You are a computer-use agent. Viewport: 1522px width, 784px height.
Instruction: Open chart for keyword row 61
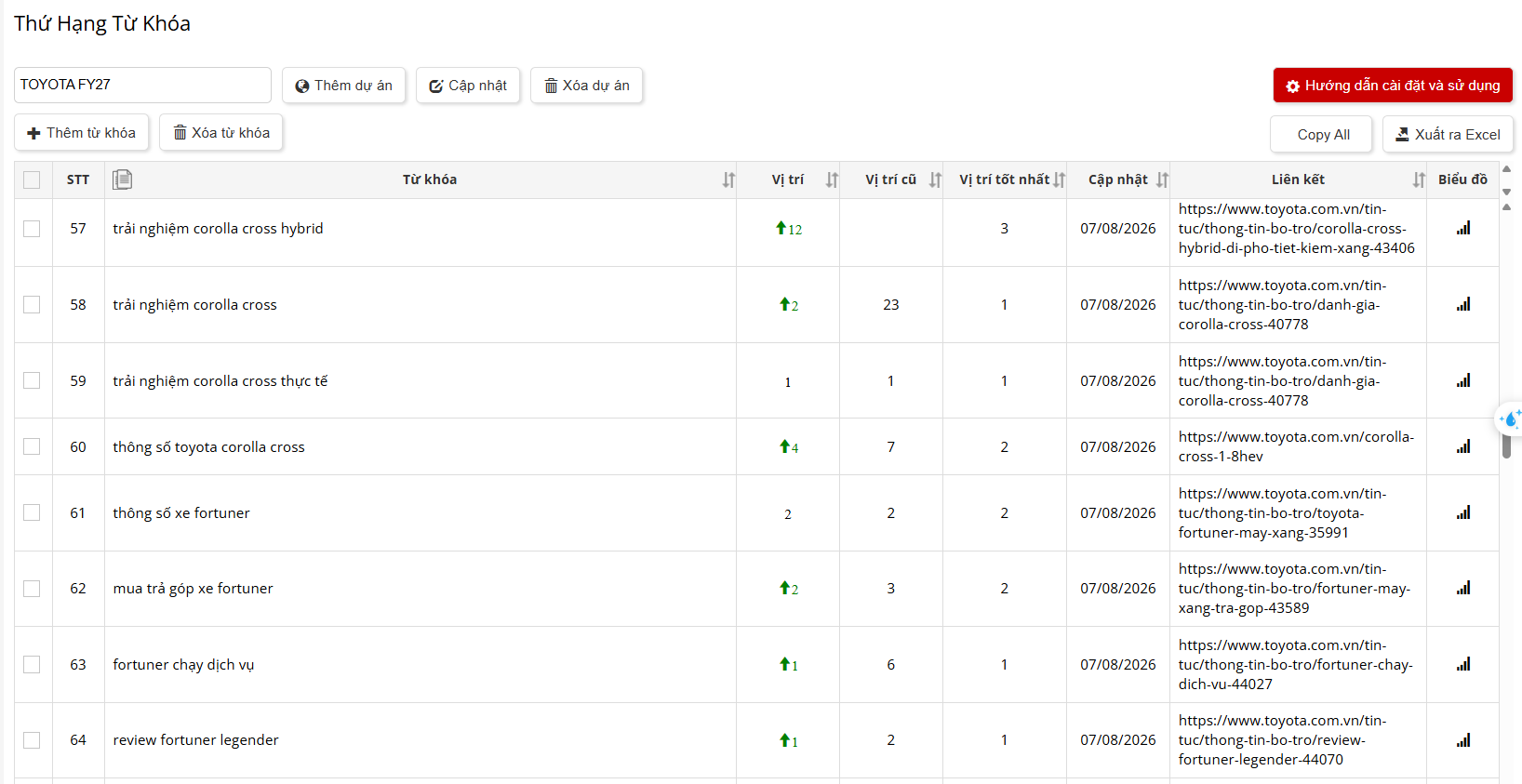[1463, 512]
